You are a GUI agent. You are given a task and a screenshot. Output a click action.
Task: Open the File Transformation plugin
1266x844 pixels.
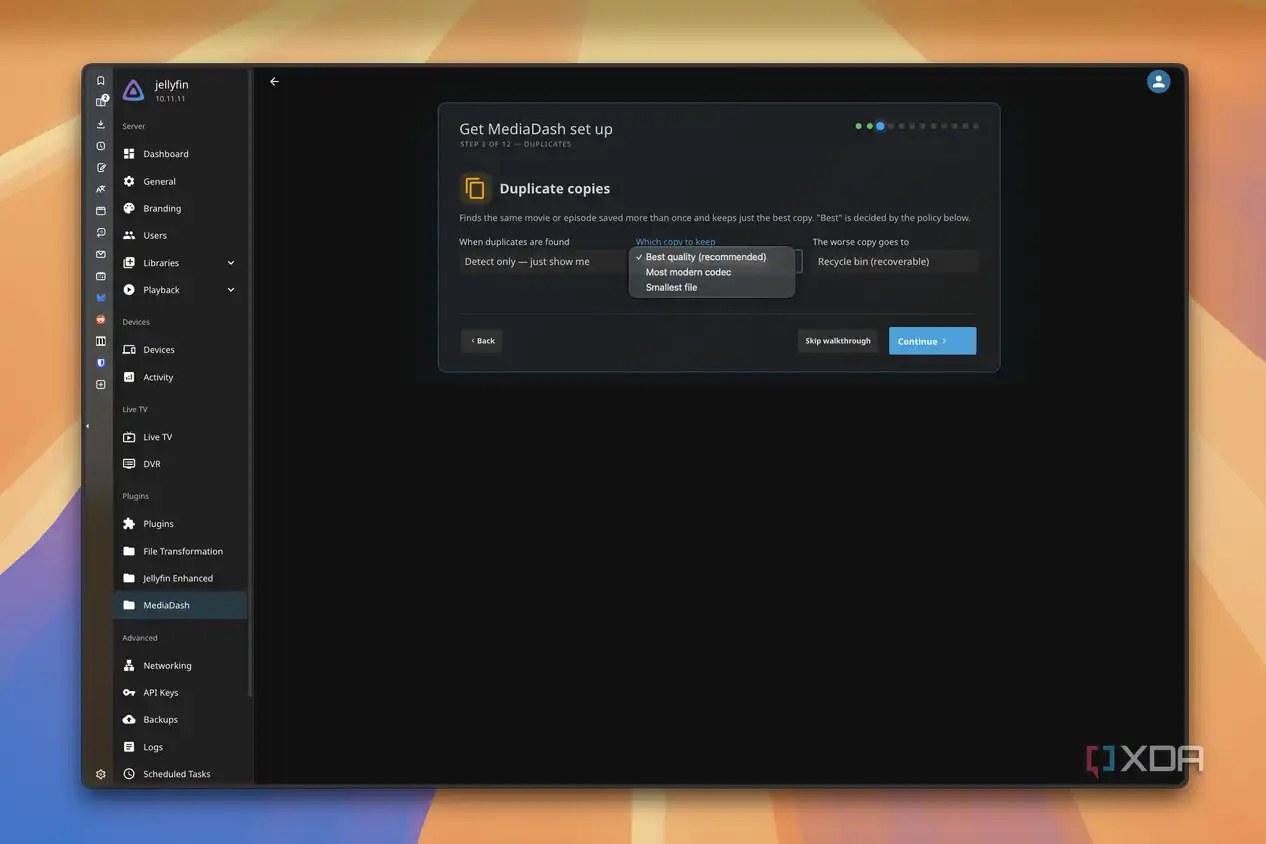(180, 551)
